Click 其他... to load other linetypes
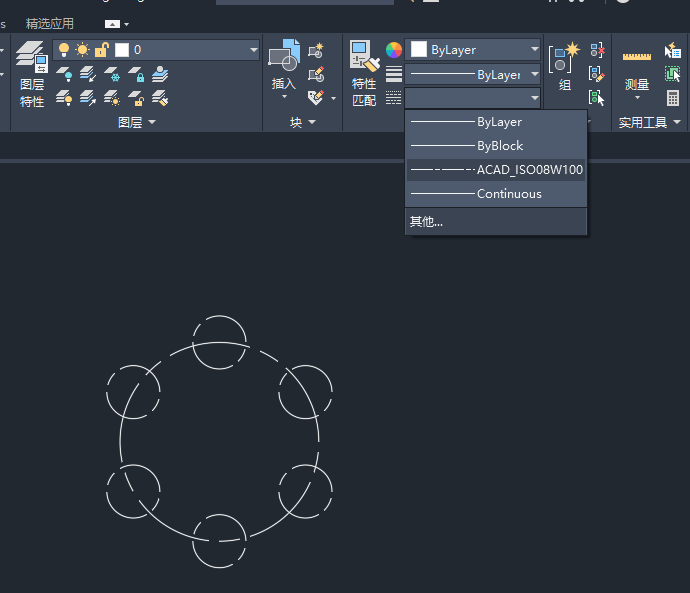 (x=426, y=222)
